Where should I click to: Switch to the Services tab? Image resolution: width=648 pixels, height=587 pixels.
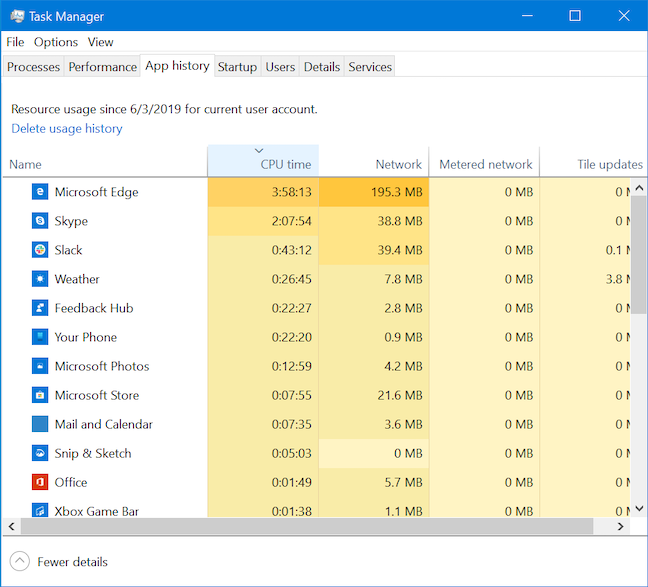pos(370,67)
